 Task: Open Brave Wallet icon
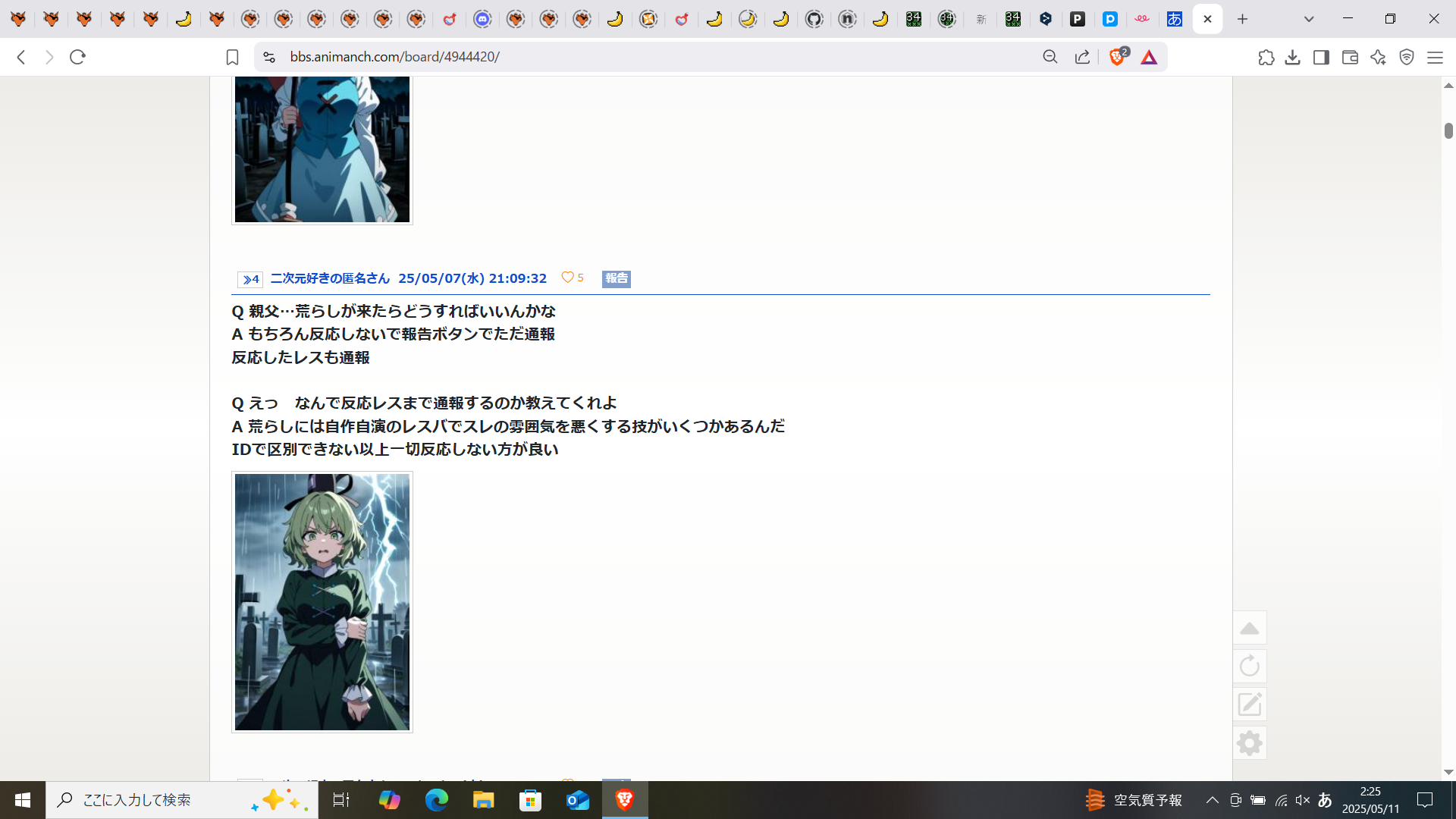1350,57
